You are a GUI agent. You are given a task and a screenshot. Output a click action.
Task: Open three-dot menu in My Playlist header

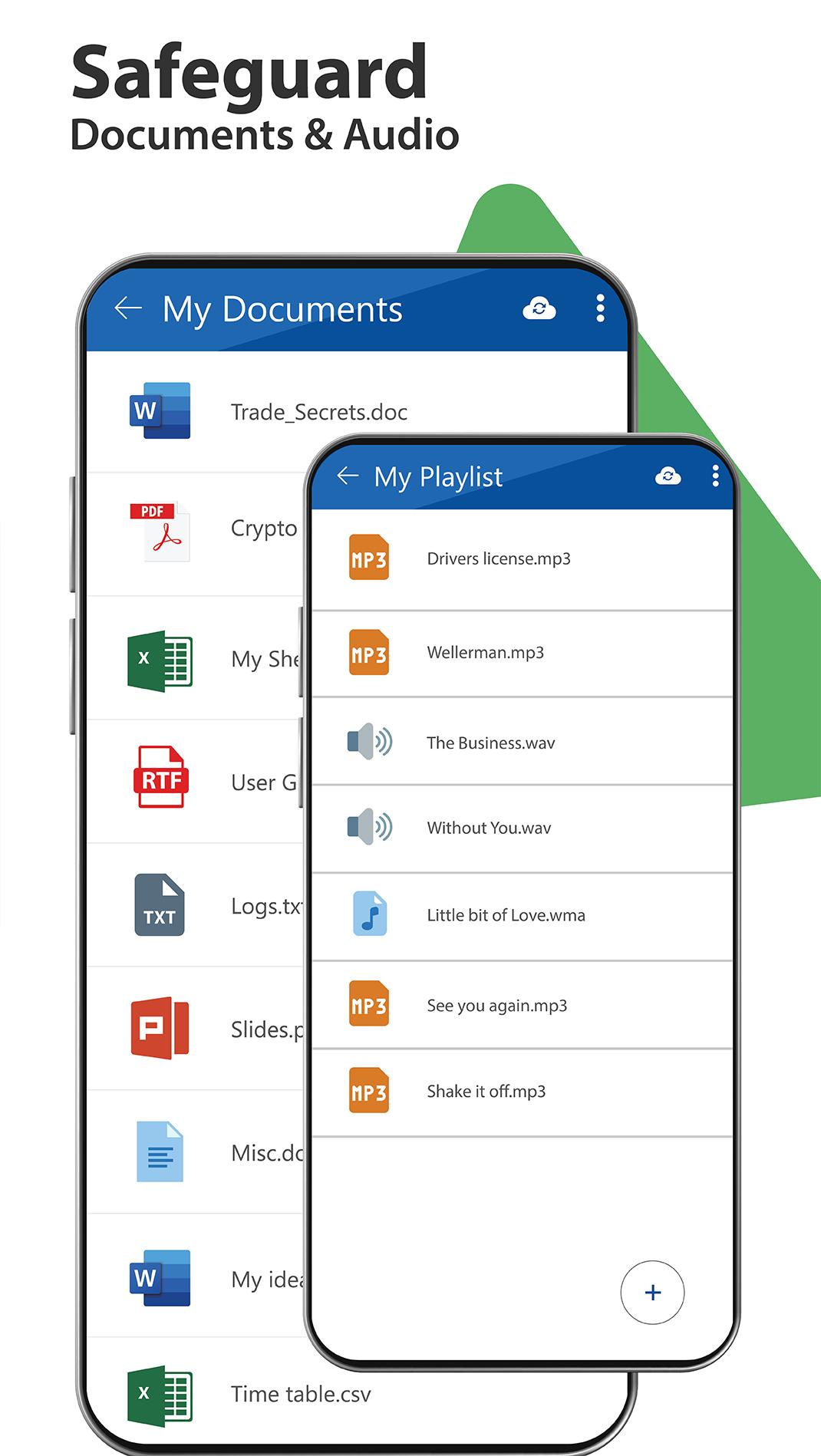[715, 476]
